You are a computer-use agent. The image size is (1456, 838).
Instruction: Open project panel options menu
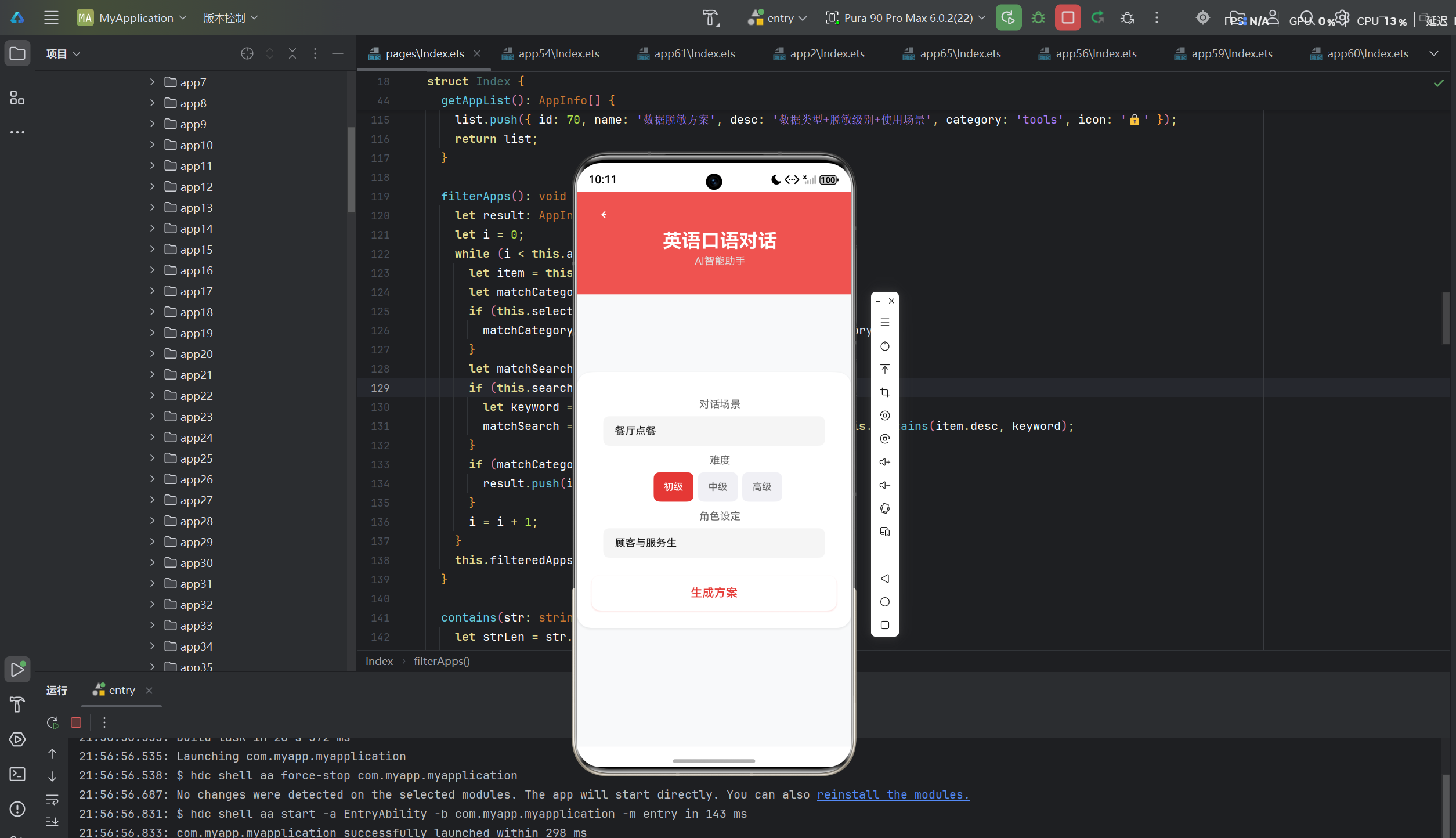tap(315, 53)
